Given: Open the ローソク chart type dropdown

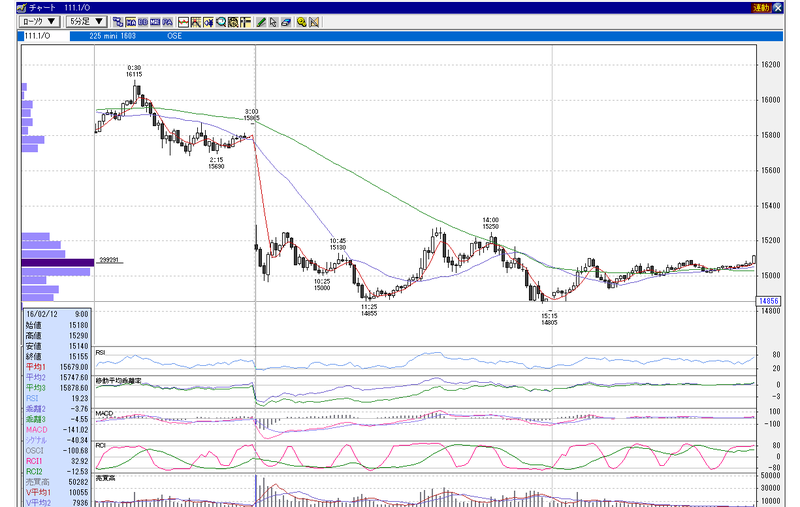Looking at the screenshot, I should point(39,21).
